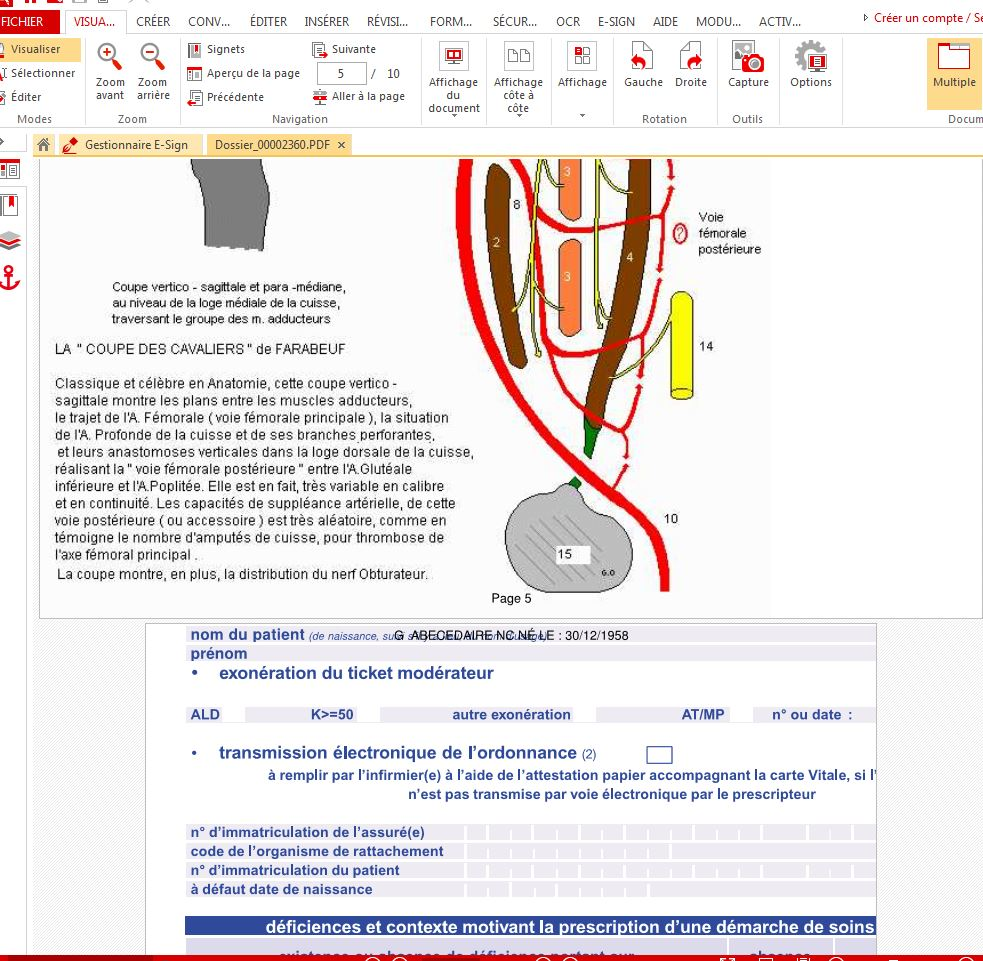Select the VISUA... ribbon tab
Viewport: 983px width, 961px height.
click(x=94, y=22)
